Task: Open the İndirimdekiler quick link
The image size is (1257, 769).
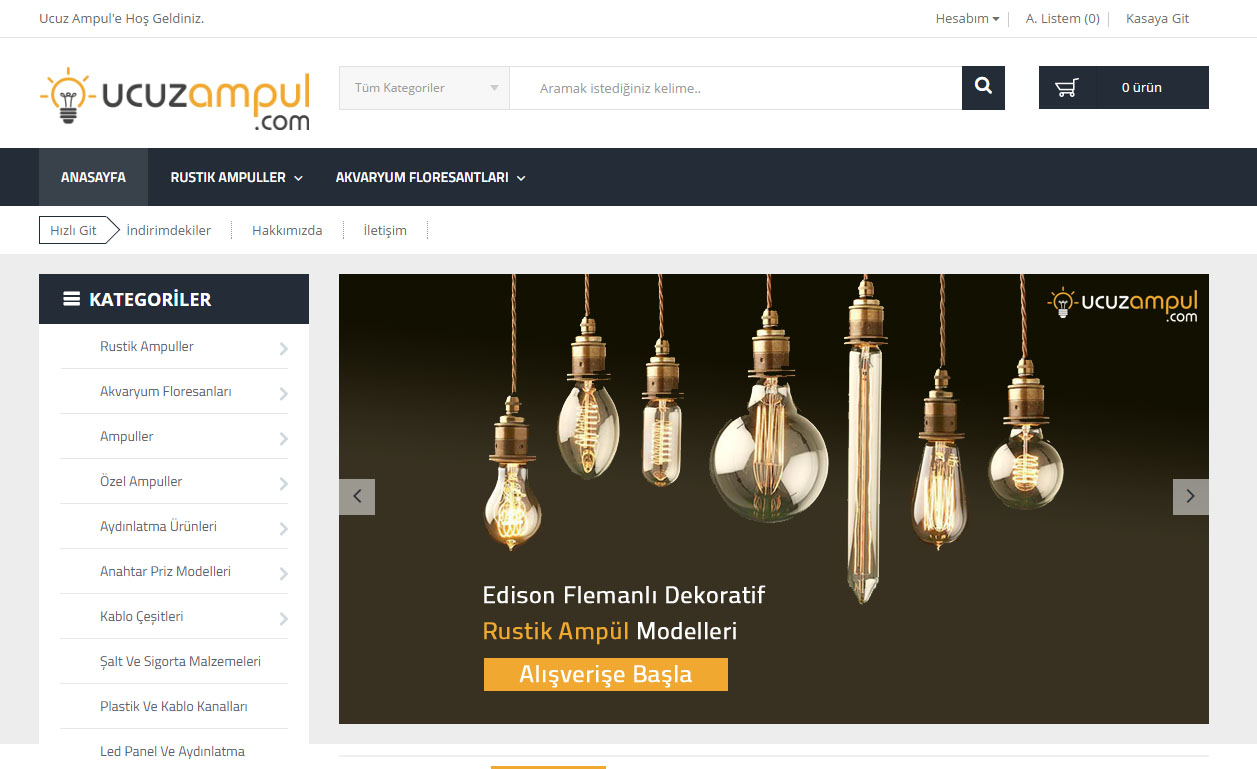Action: click(169, 230)
